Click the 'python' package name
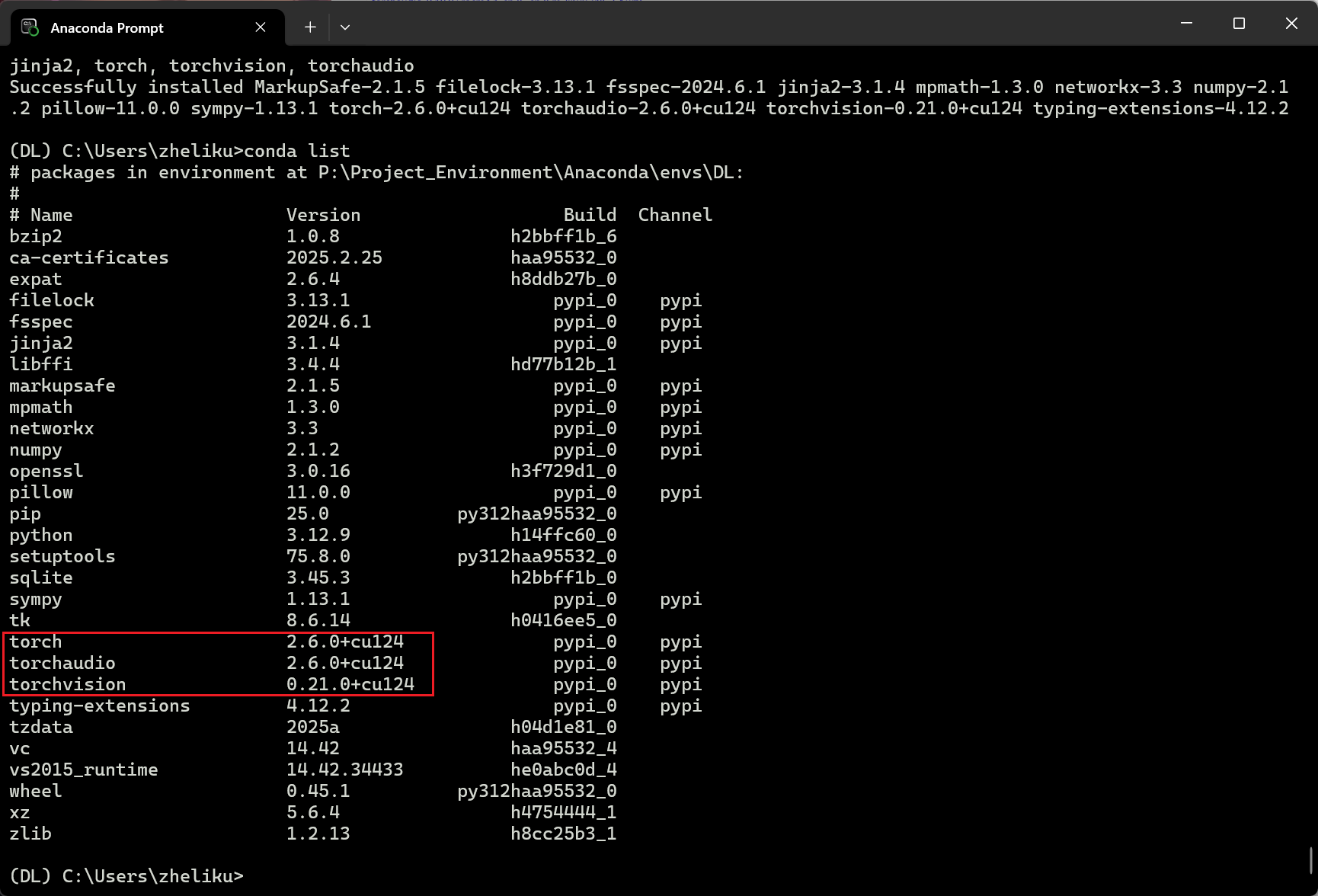Image resolution: width=1318 pixels, height=896 pixels. (x=41, y=536)
